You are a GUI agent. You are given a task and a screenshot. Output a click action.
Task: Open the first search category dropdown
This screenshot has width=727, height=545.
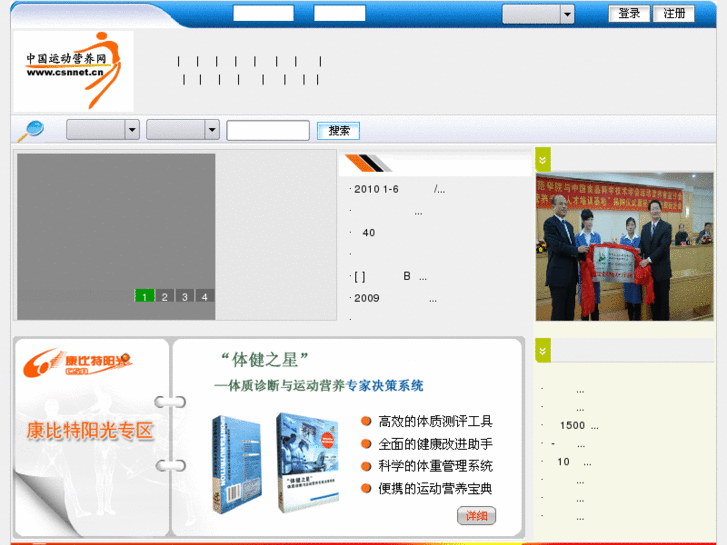pyautogui.click(x=103, y=129)
